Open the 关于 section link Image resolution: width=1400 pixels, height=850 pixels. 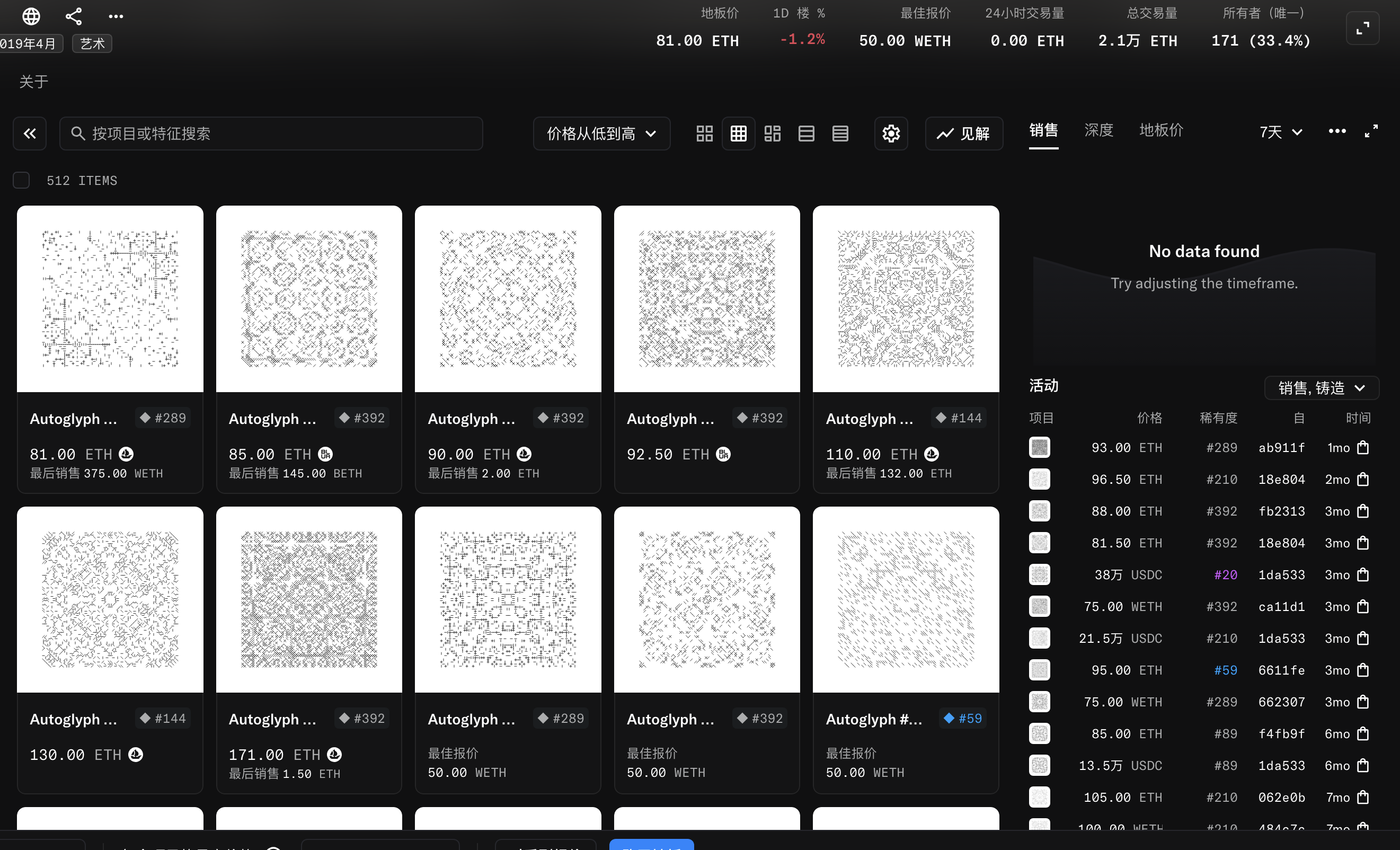33,81
